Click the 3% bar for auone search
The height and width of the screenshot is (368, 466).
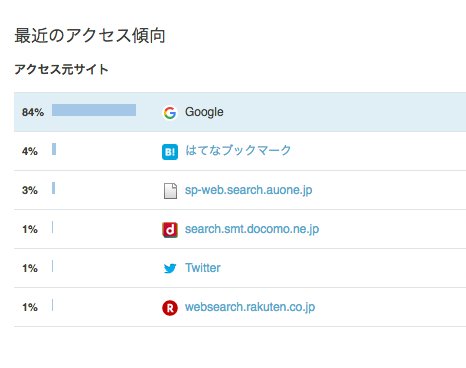pos(54,188)
